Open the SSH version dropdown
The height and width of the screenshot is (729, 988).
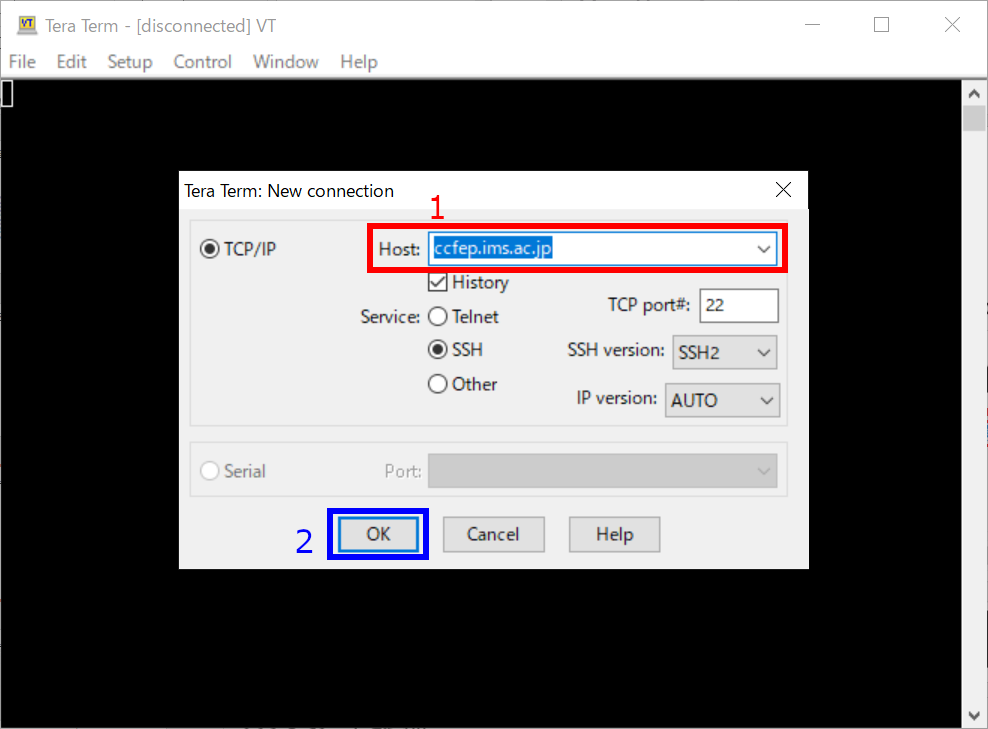tap(725, 352)
